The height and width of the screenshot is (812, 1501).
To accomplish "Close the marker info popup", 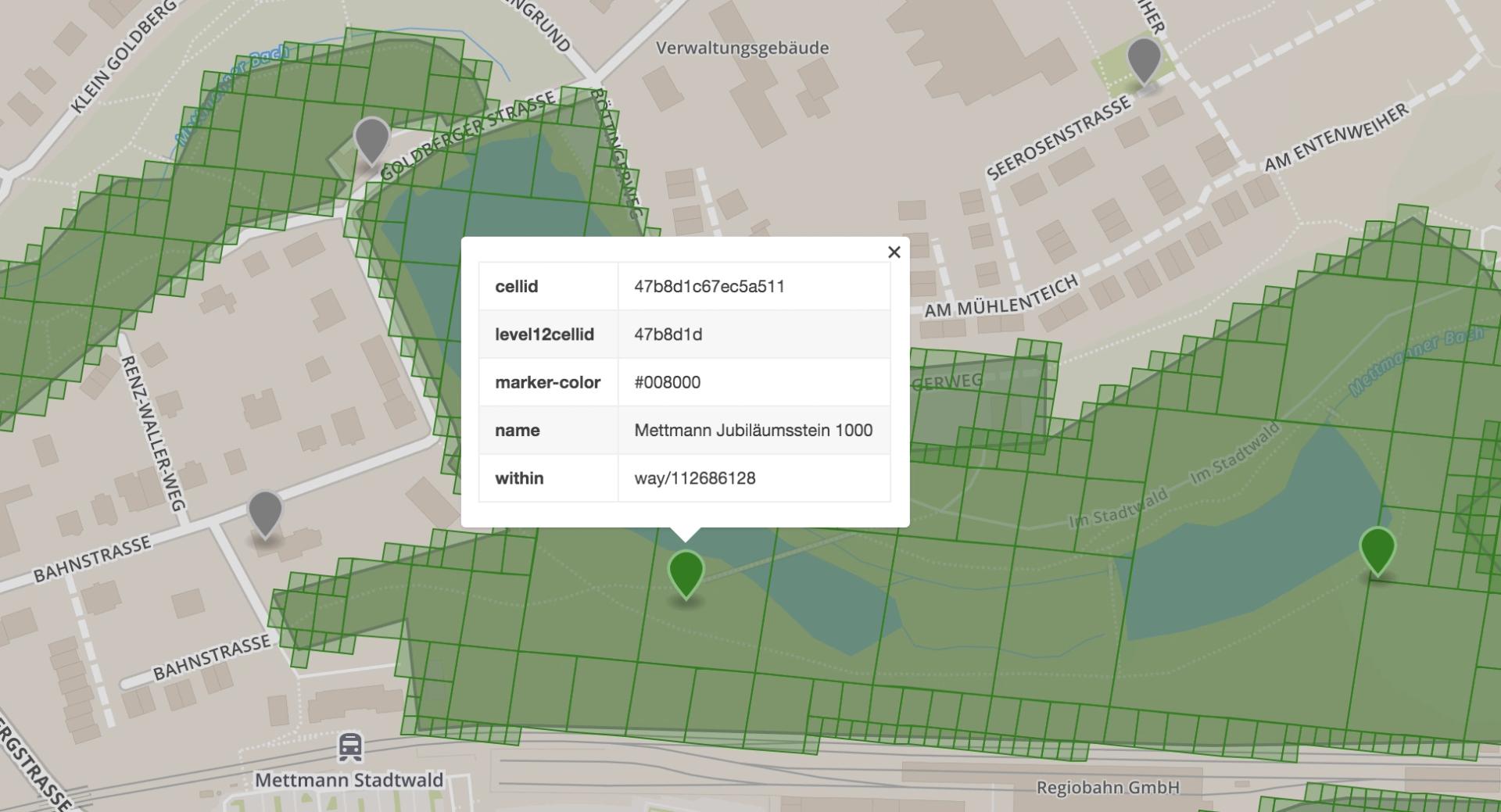I will point(894,252).
